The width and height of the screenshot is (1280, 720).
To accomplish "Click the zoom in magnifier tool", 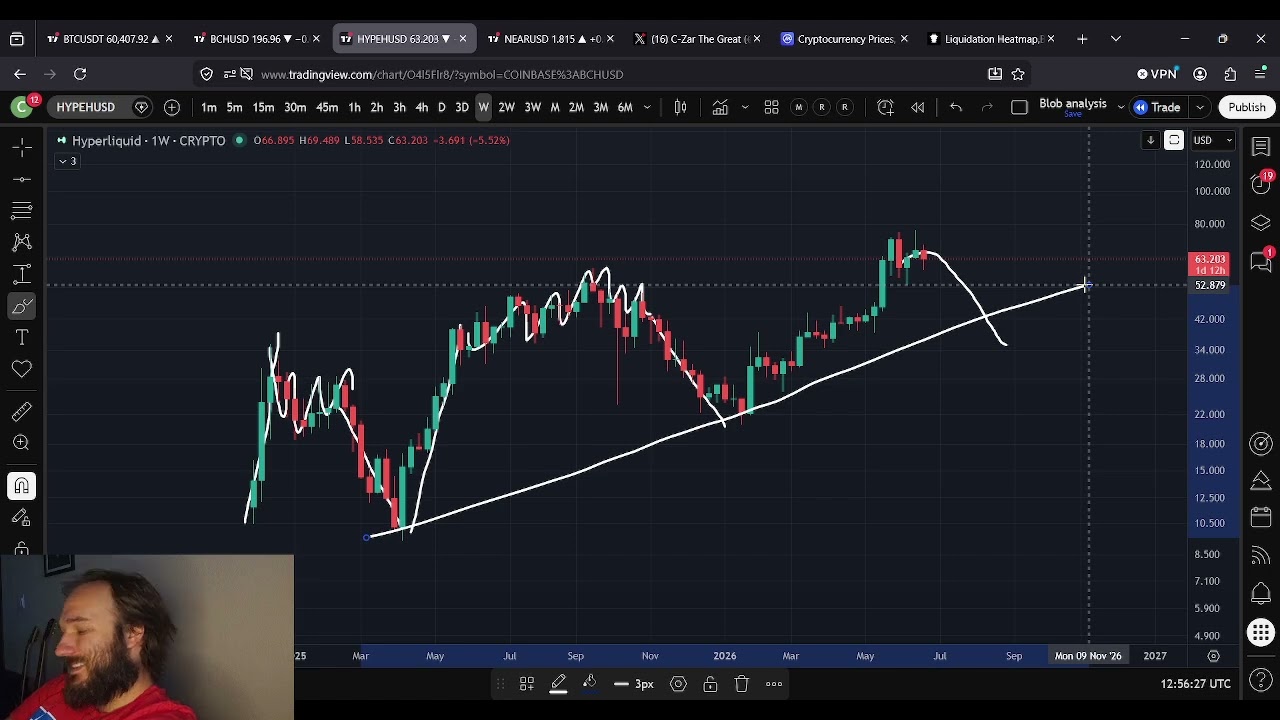I will 21,443.
